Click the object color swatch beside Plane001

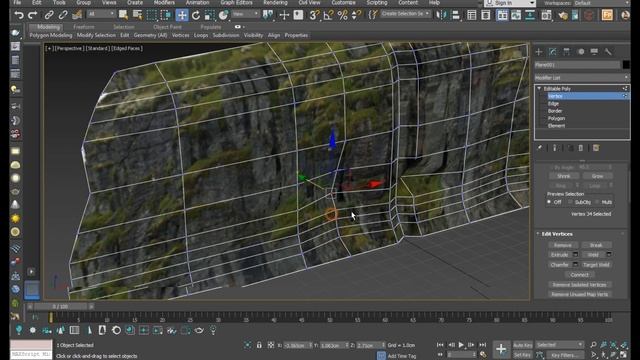pos(626,64)
